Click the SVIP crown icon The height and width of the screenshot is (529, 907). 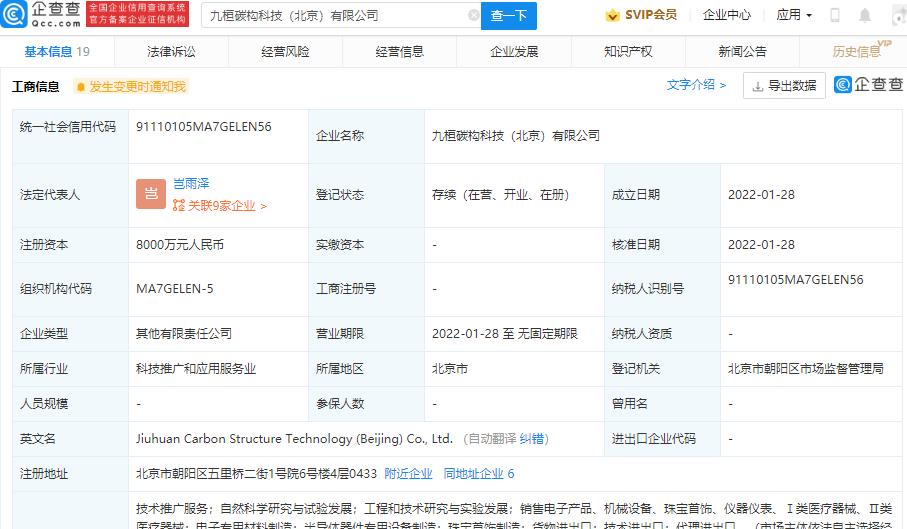[x=612, y=15]
